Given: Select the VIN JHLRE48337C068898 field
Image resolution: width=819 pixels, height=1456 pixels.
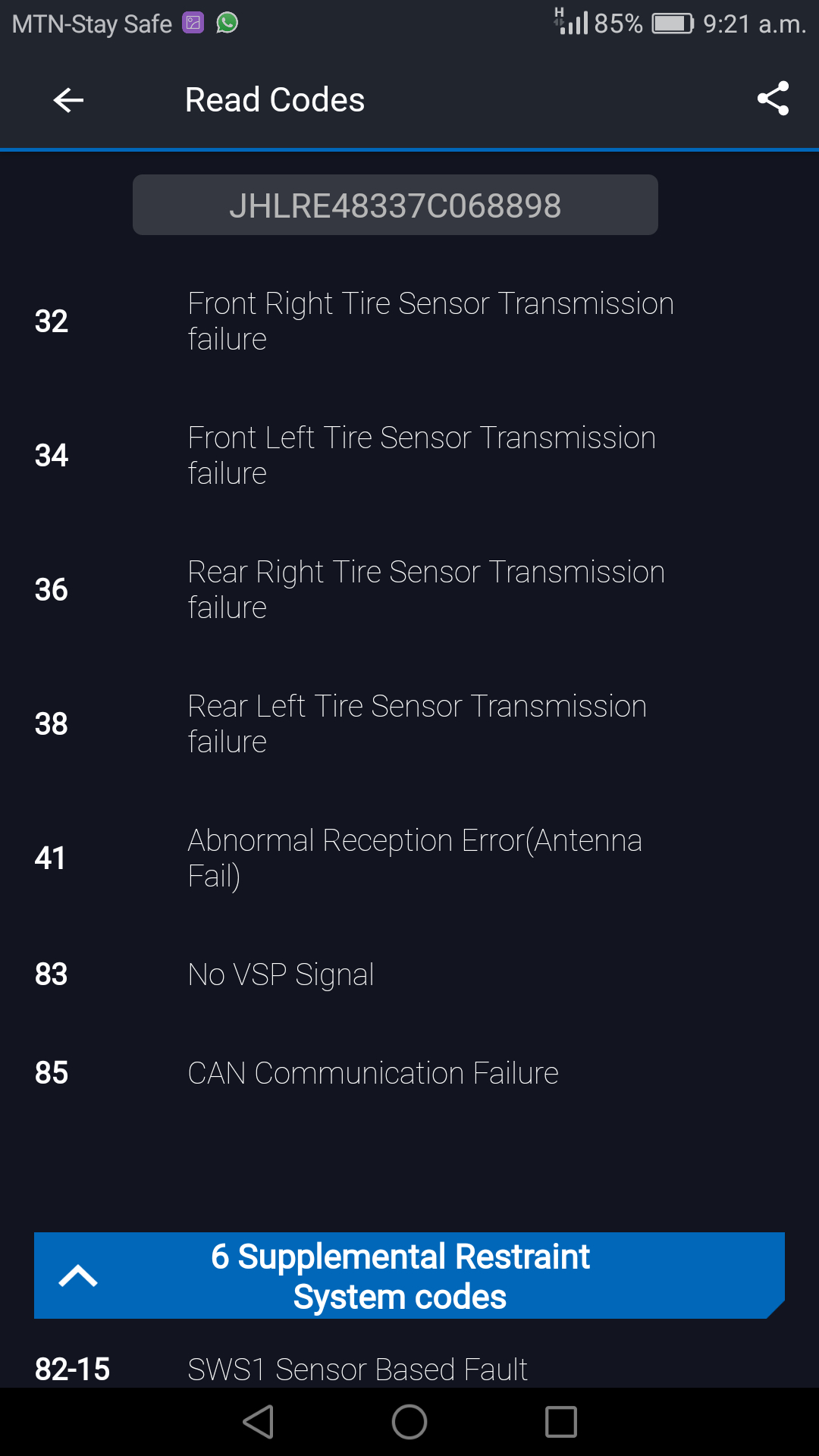Looking at the screenshot, I should click(x=395, y=206).
